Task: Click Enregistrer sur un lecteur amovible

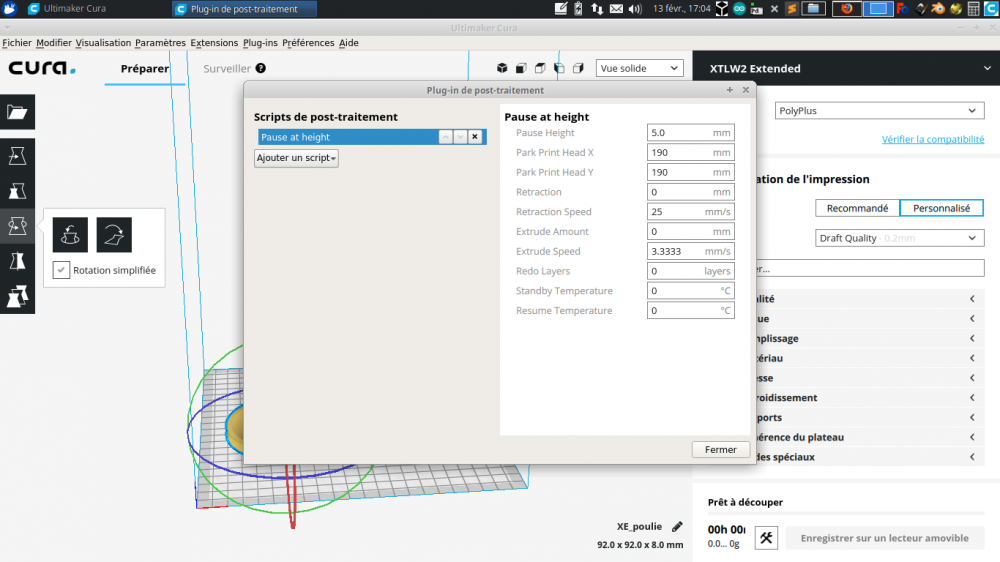Action: pyautogui.click(x=885, y=538)
